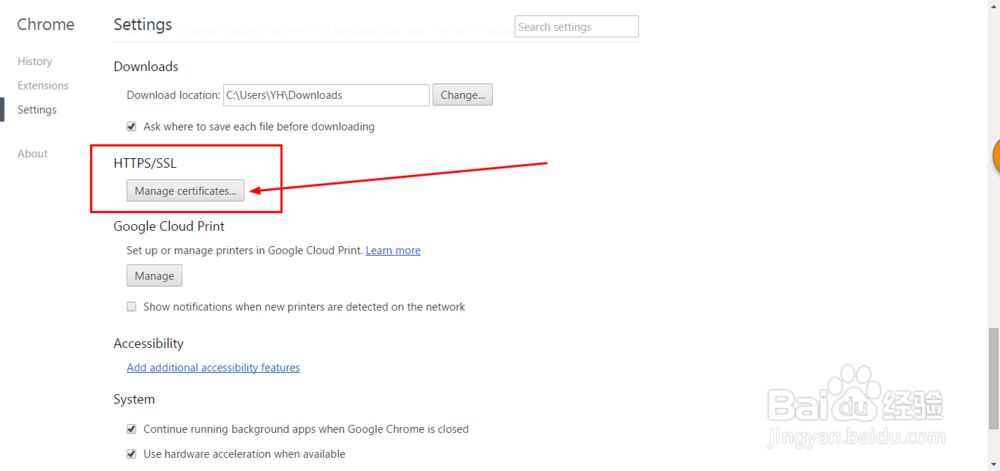Image resolution: width=1000 pixels, height=471 pixels.
Task: Click the Google Cloud Print heading
Action: [169, 226]
